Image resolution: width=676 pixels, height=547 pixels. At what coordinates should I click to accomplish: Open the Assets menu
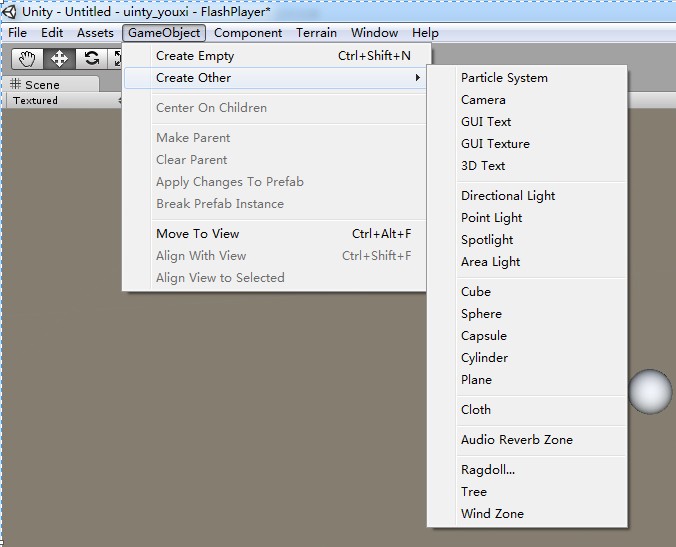[x=95, y=33]
